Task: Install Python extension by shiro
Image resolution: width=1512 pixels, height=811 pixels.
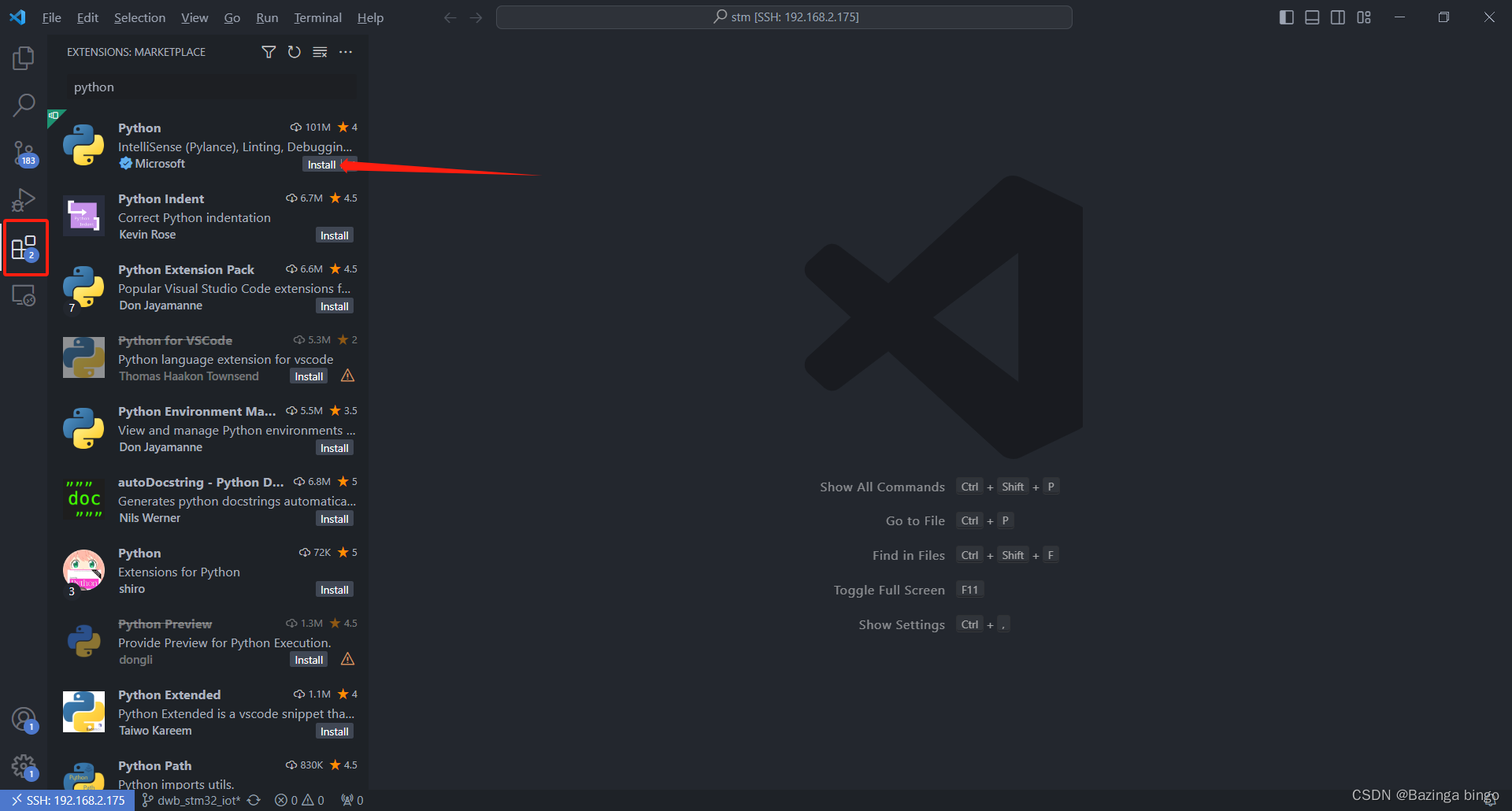Action: [335, 590]
